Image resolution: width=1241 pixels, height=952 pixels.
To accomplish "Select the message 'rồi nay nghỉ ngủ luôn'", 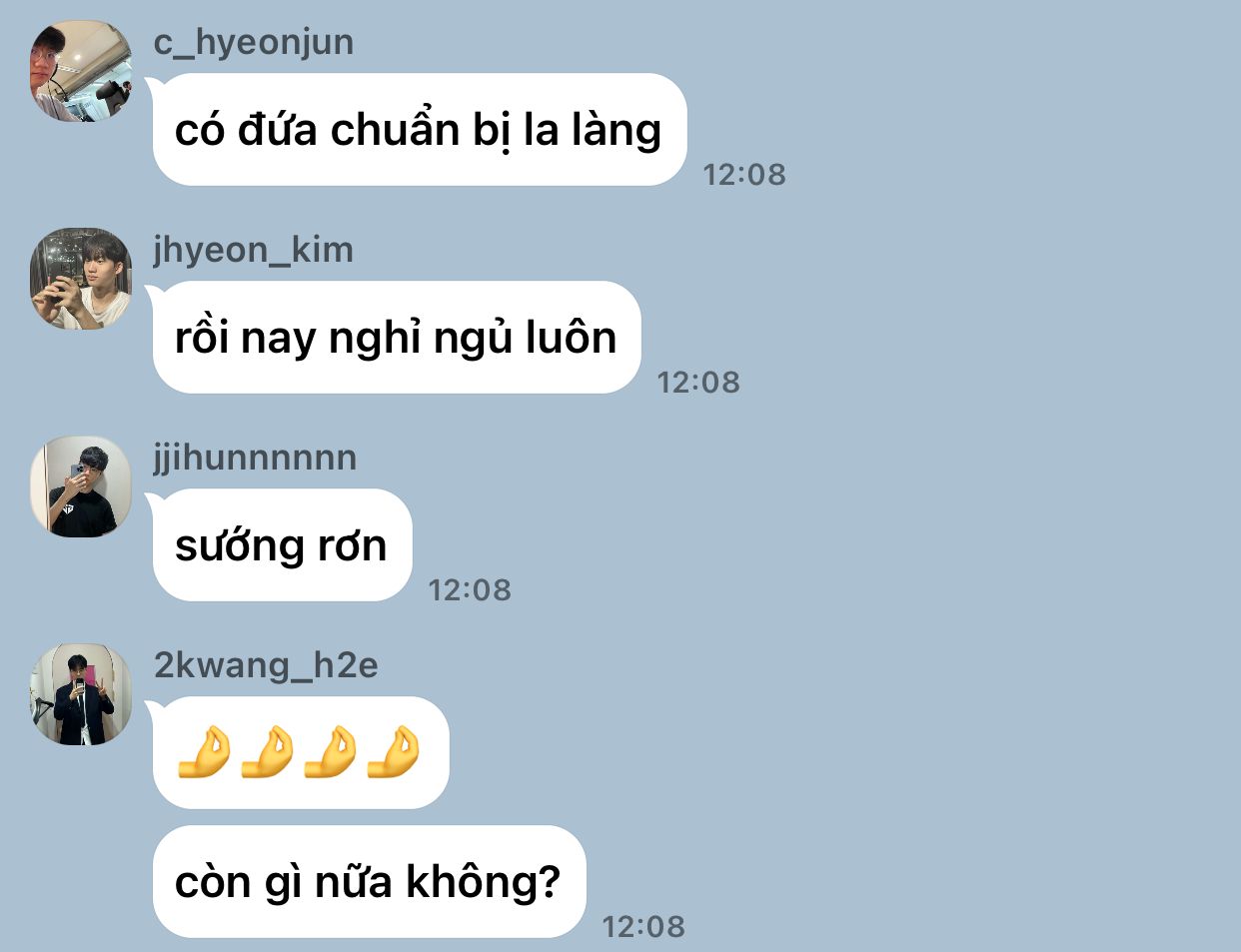I will [396, 338].
